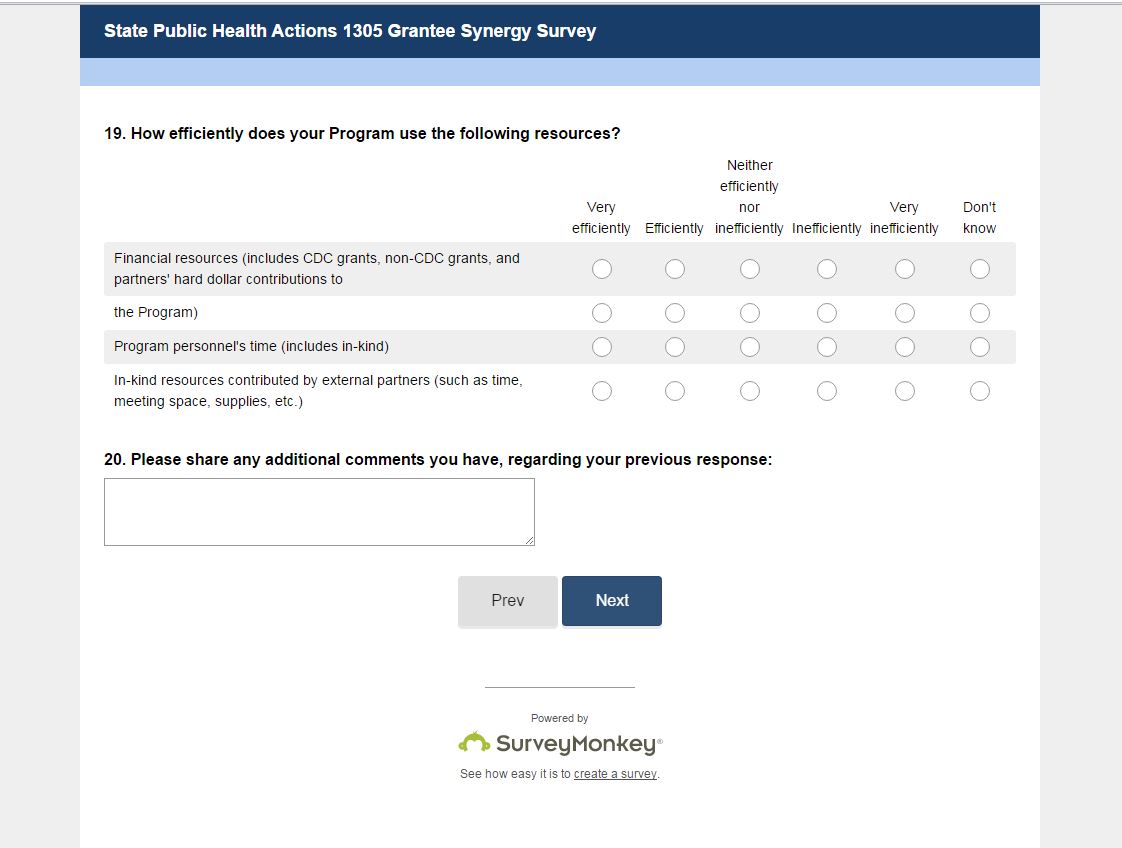Choose Don't know for Financial resources
This screenshot has height=848, width=1122.
point(980,269)
